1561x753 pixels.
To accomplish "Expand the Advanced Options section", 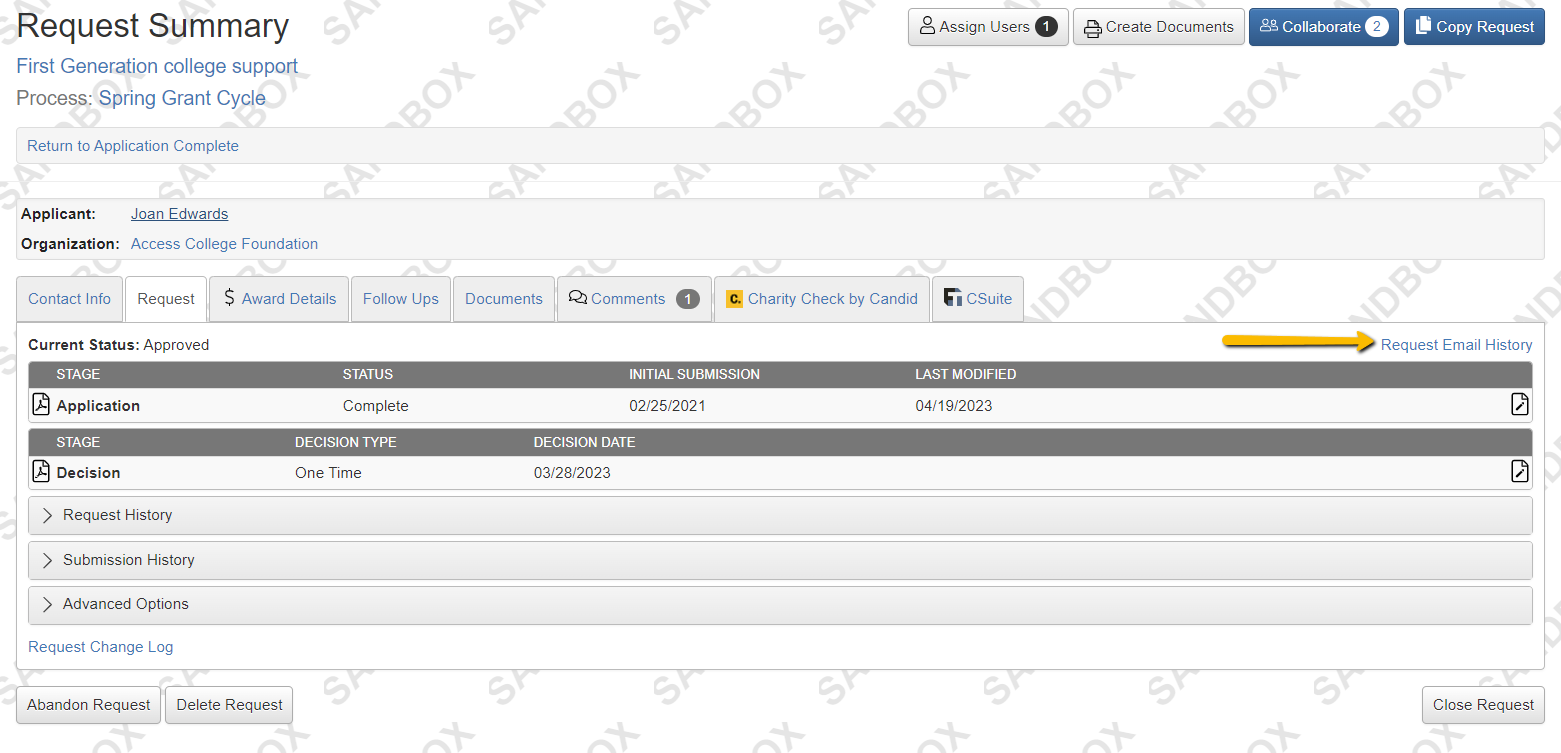I will [x=780, y=604].
